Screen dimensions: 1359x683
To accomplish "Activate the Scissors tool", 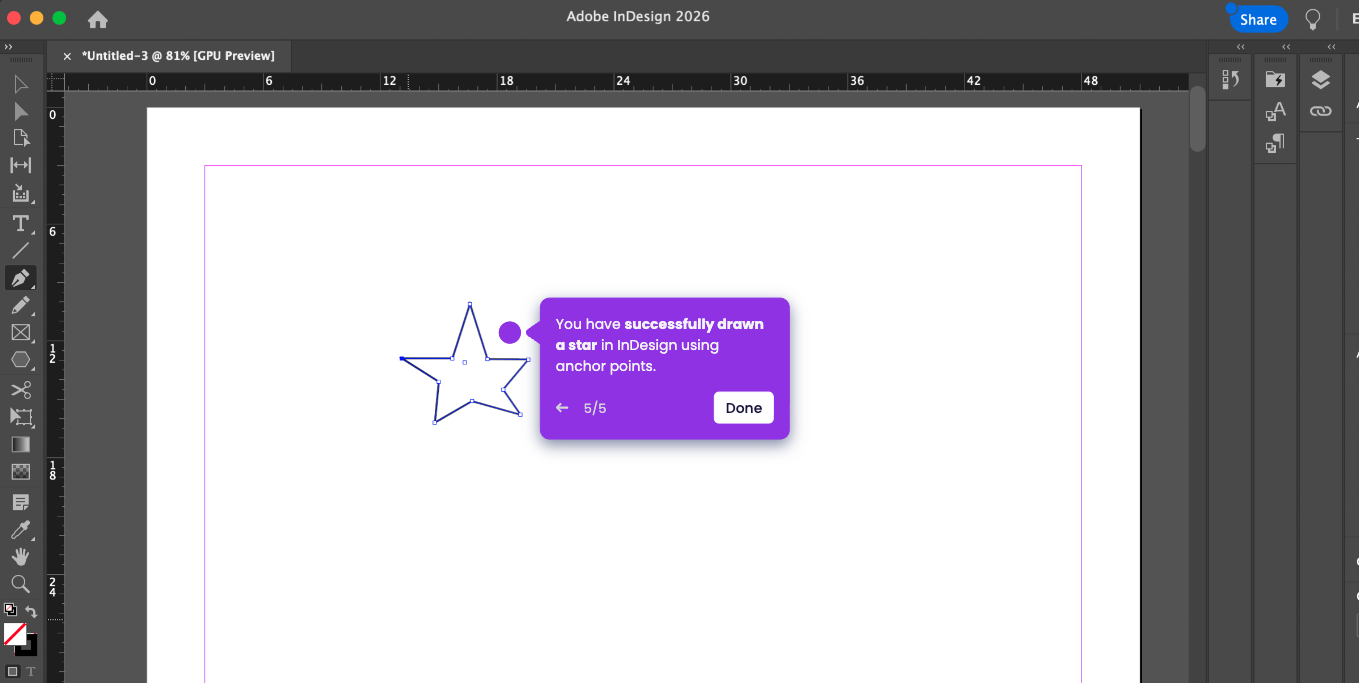I will [x=20, y=389].
